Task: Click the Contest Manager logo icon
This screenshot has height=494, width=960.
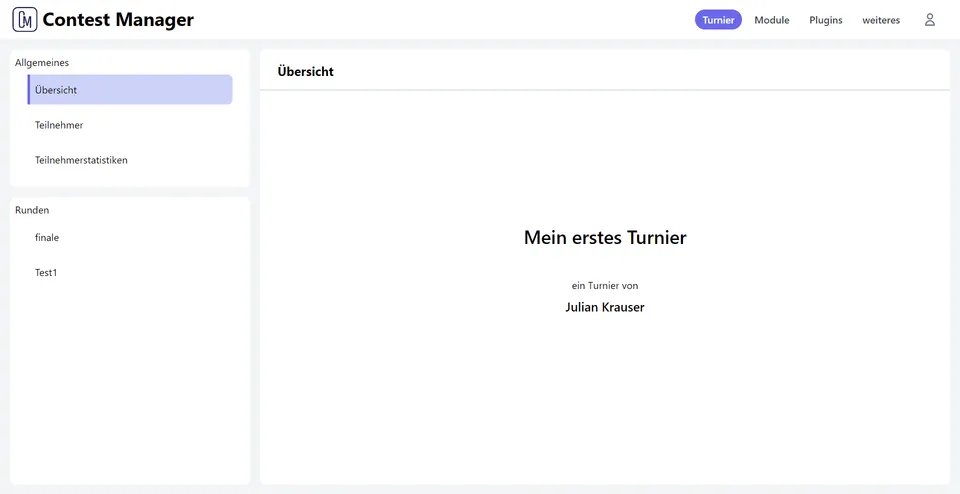Action: (x=24, y=20)
